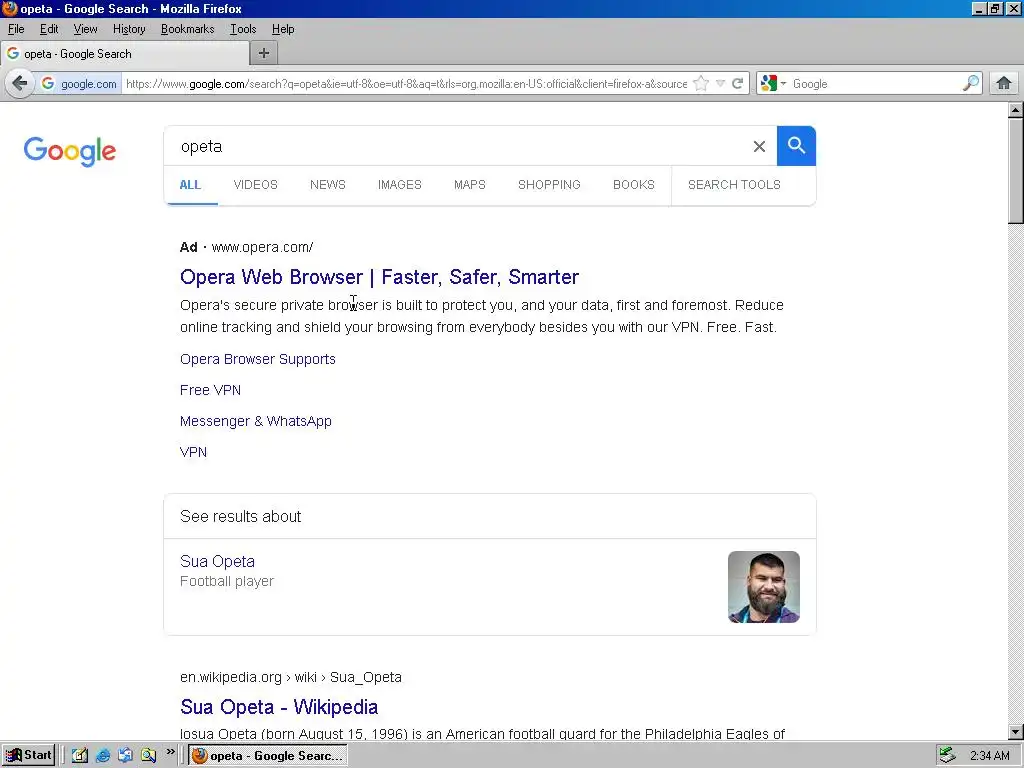Switch to the IMAGES results tab
1024x768 pixels.
(400, 185)
